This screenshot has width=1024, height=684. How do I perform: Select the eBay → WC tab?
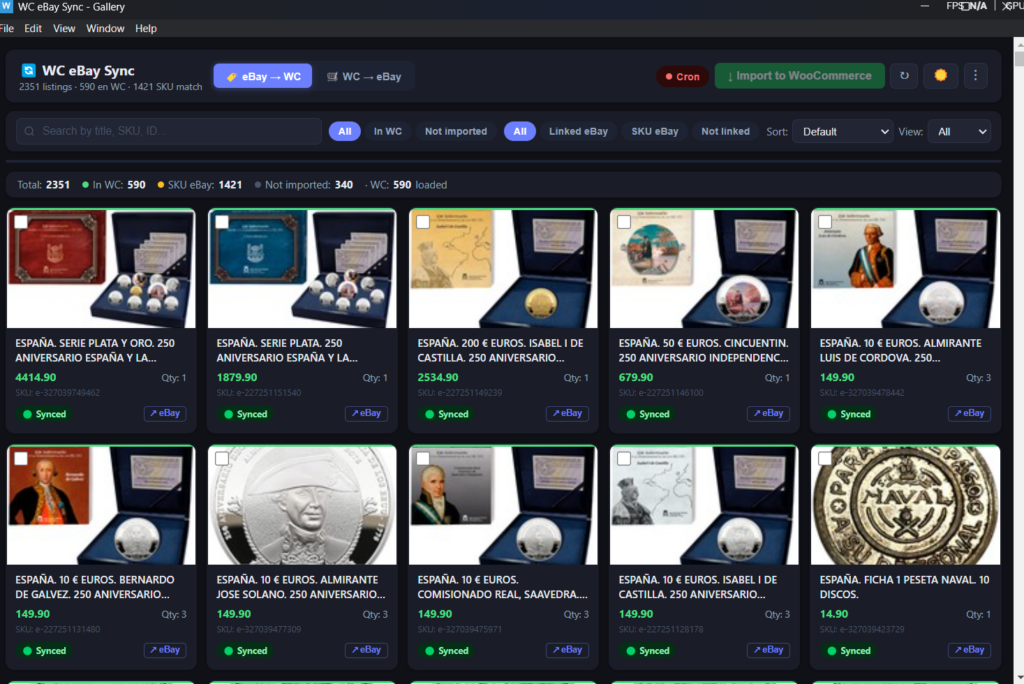263,77
